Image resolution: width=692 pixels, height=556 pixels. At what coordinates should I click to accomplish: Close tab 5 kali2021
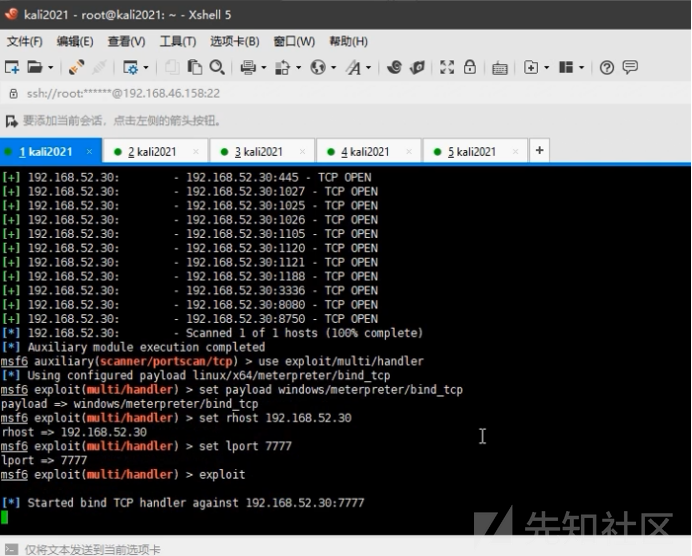coord(515,151)
